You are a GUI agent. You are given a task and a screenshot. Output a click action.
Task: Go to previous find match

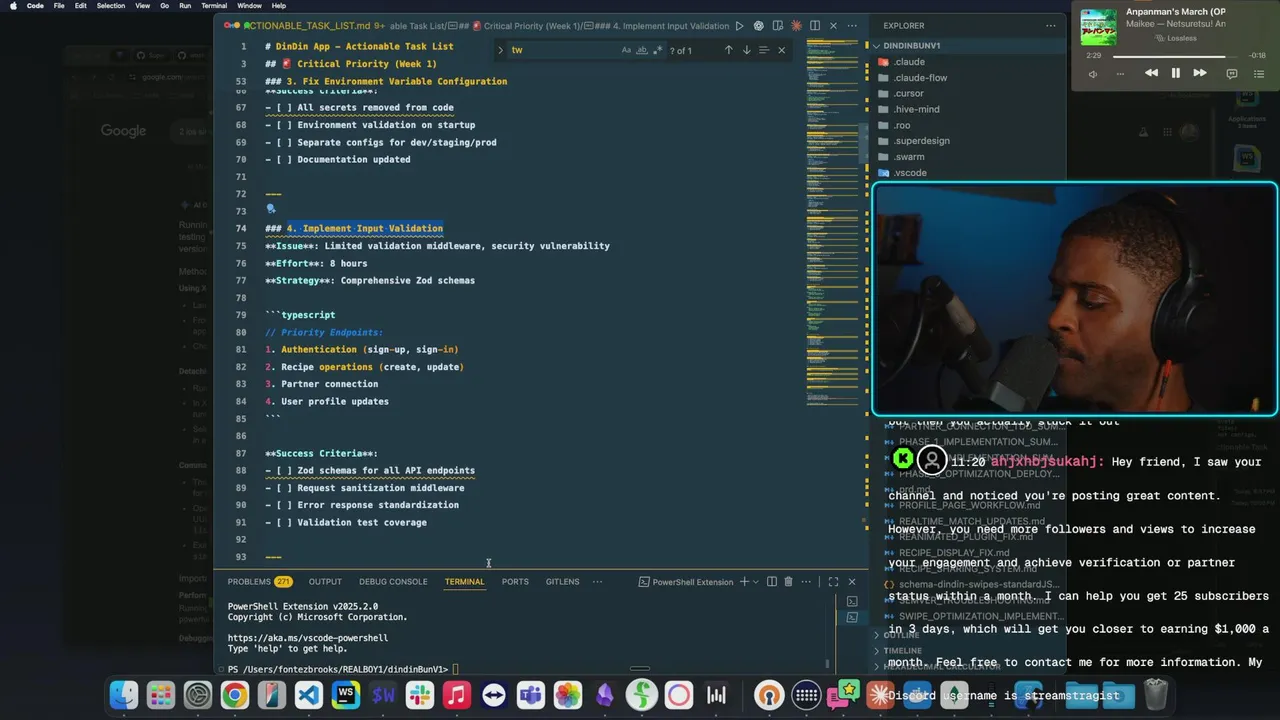point(728,50)
